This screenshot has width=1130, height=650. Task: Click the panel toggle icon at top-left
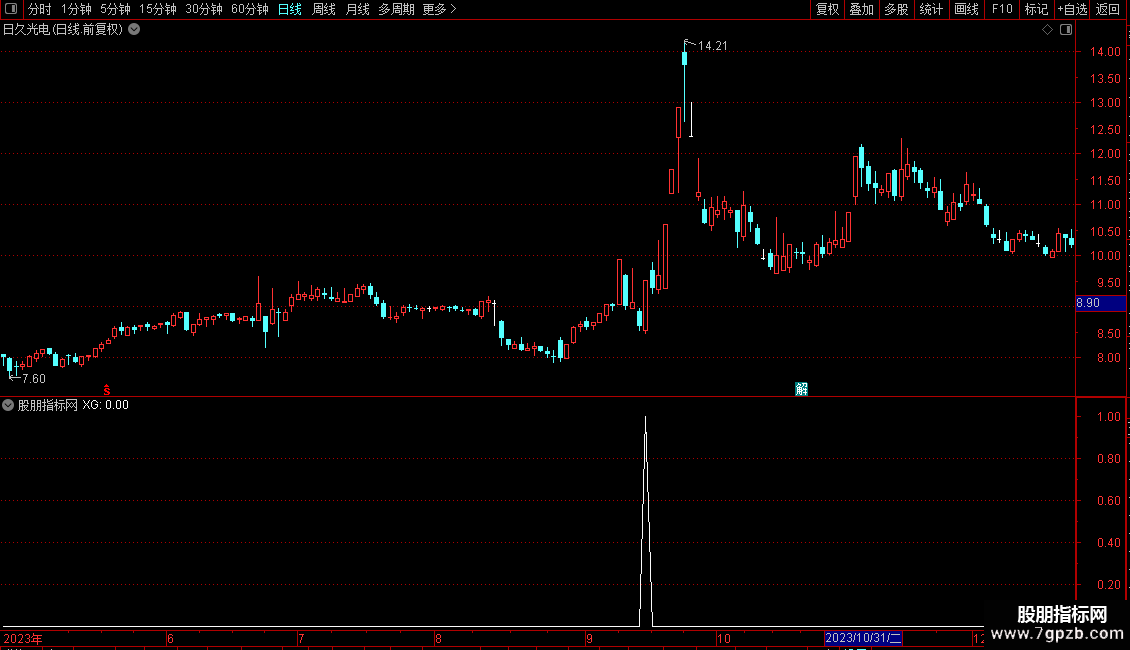coord(11,9)
